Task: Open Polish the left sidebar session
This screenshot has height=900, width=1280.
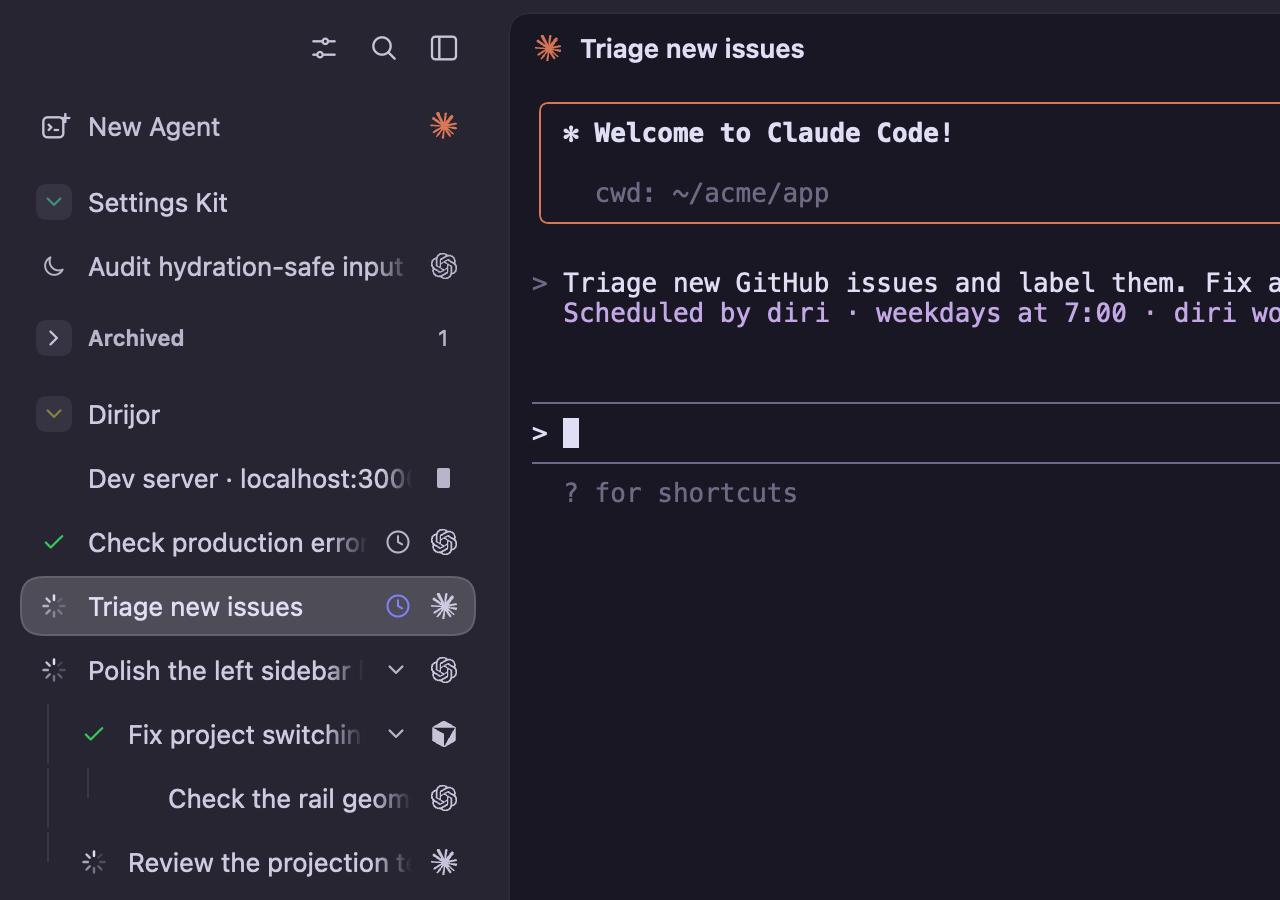Action: pyautogui.click(x=248, y=670)
